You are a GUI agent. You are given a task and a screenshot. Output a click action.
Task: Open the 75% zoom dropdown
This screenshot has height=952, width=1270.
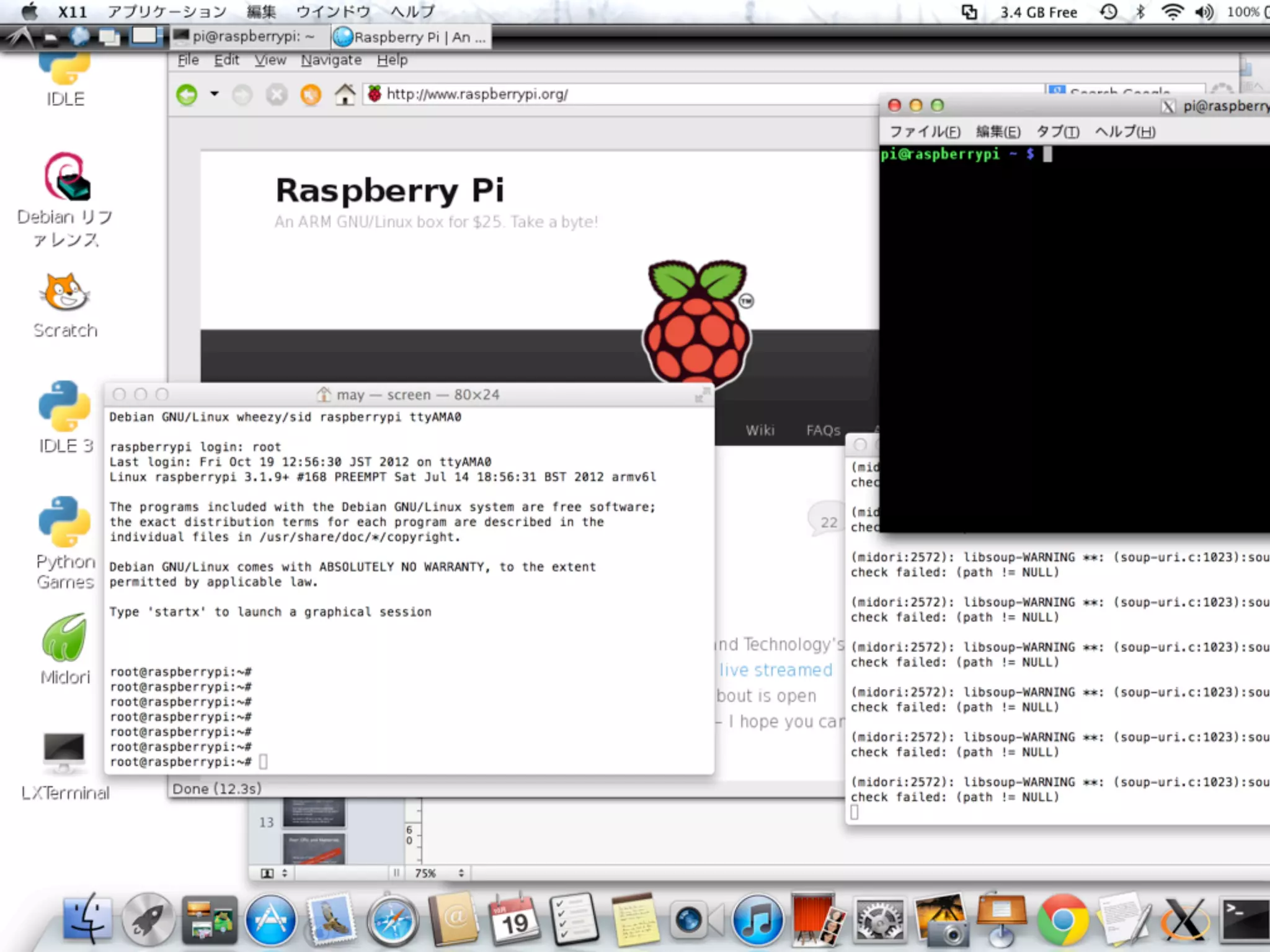click(439, 873)
